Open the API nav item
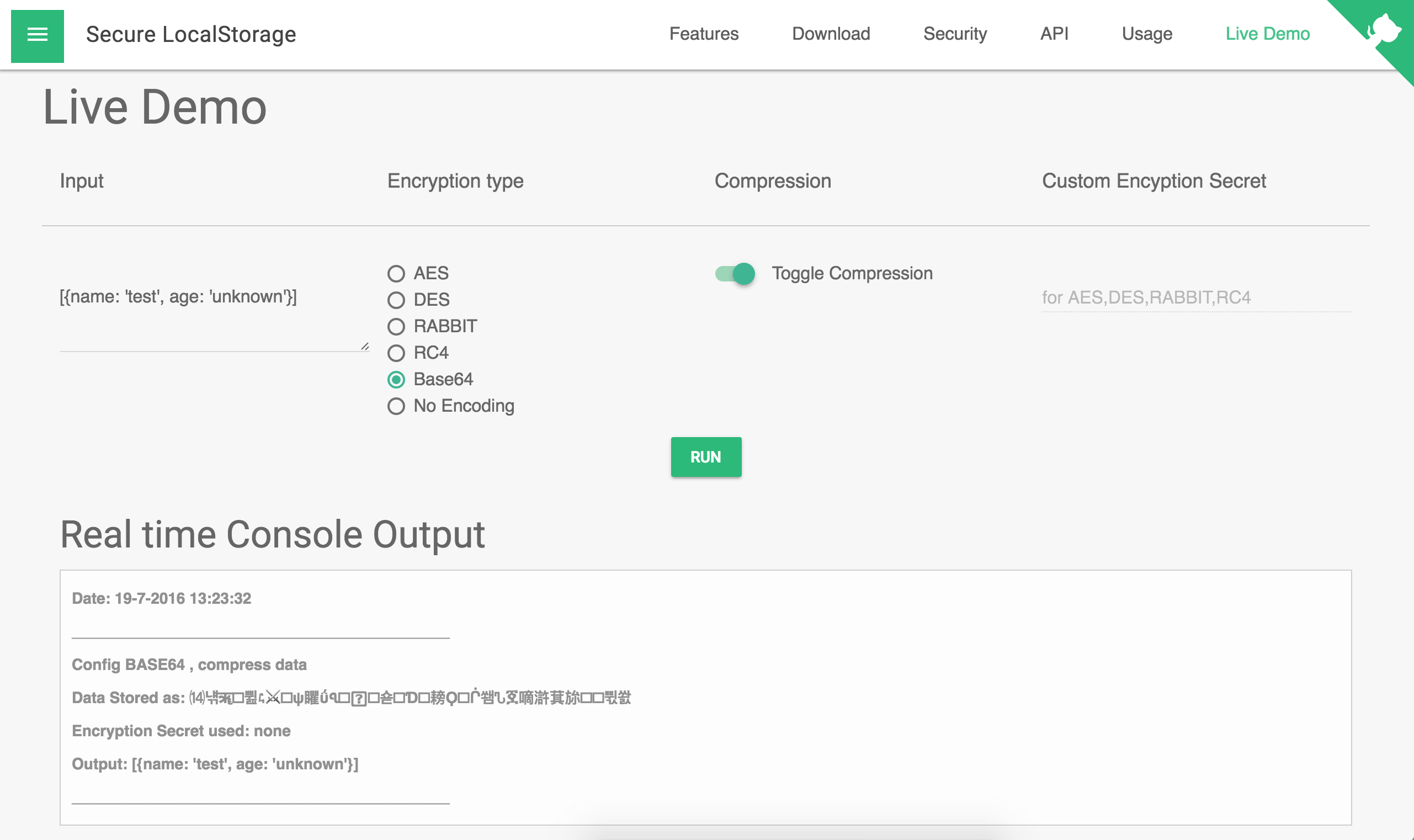This screenshot has width=1414, height=840. click(x=1054, y=34)
